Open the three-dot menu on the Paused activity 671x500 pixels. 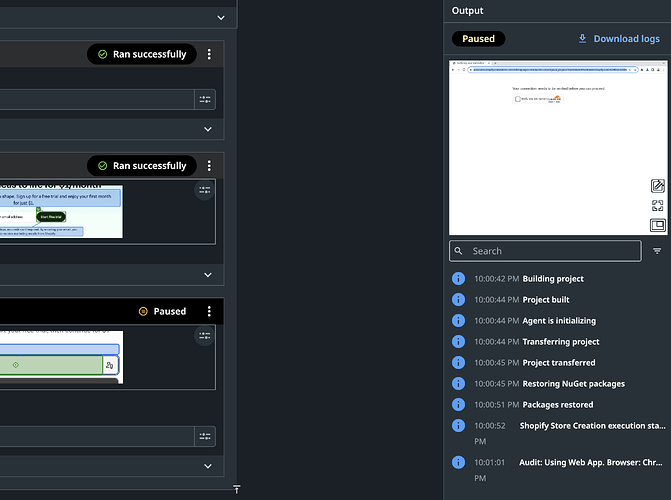209,311
